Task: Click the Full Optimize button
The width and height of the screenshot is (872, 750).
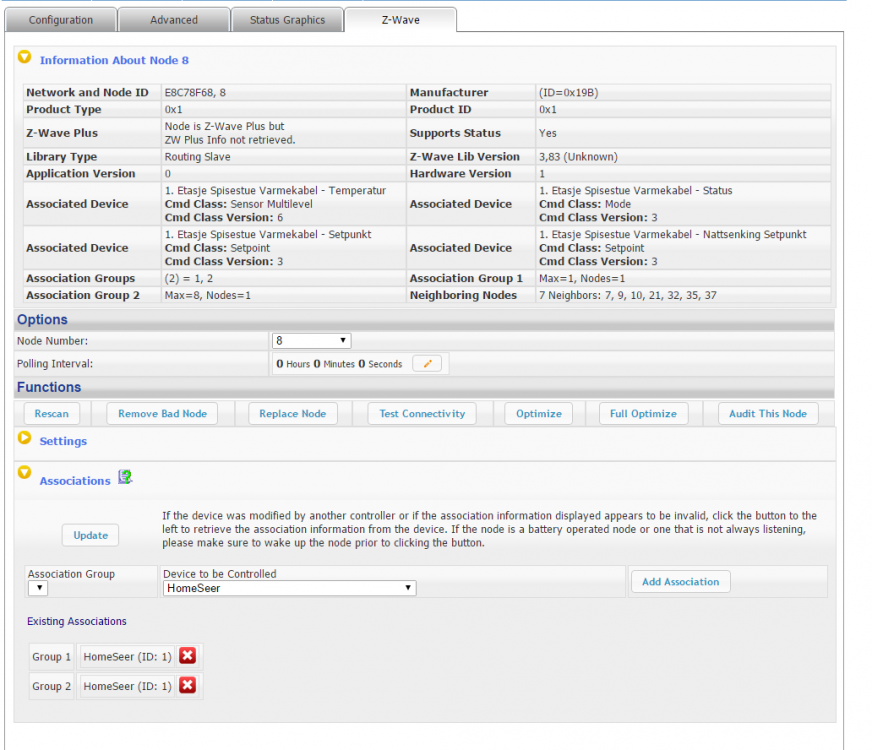Action: click(643, 414)
